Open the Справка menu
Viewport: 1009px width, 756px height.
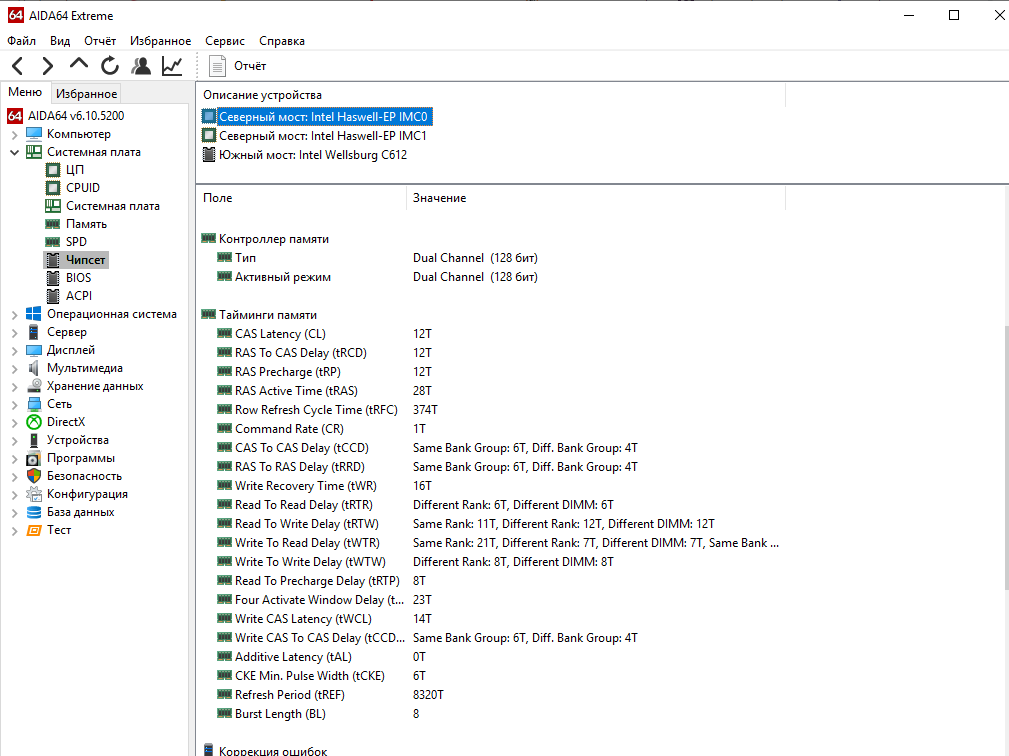coord(282,41)
